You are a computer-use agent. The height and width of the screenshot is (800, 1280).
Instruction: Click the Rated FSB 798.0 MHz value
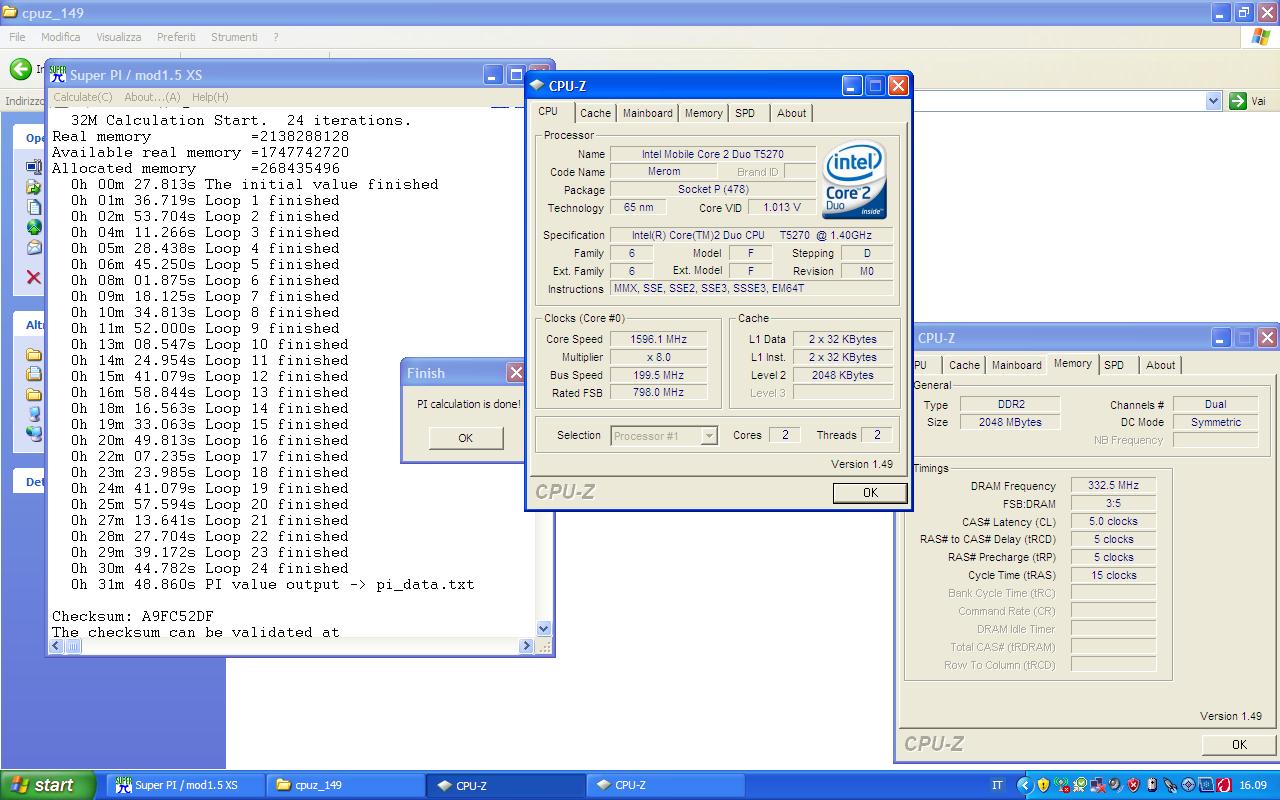658,393
